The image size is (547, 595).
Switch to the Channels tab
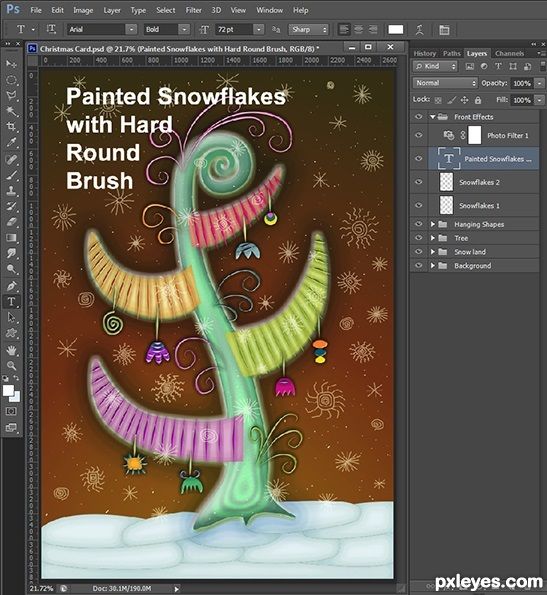[509, 54]
